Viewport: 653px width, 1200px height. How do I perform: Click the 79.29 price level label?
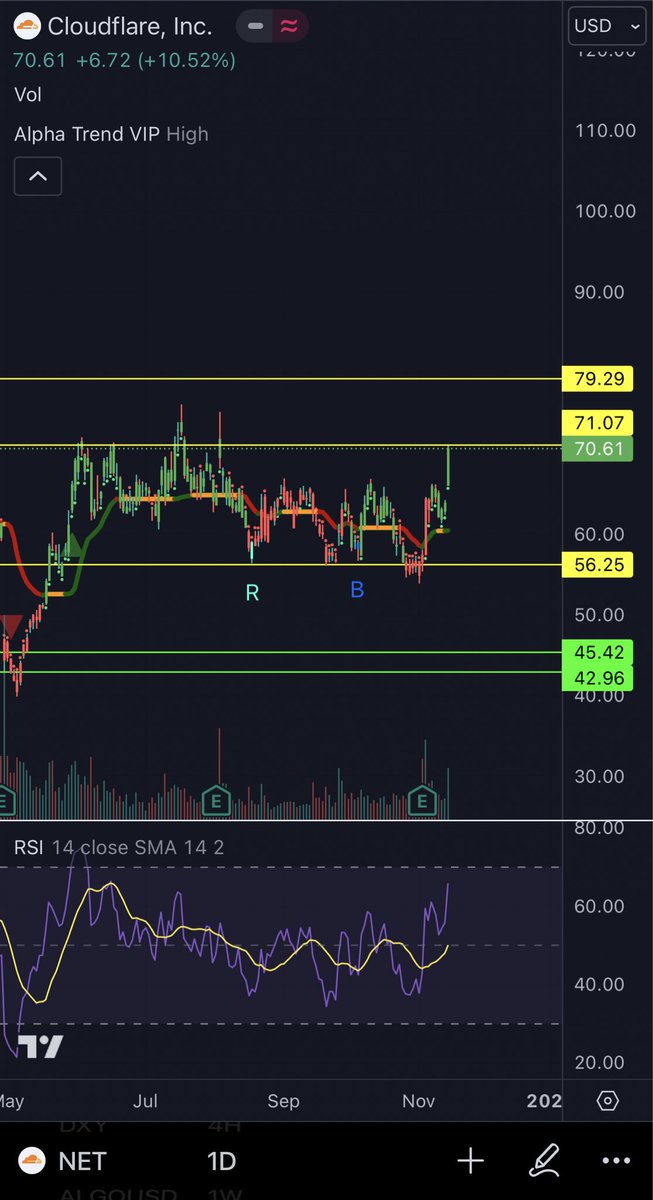click(598, 379)
